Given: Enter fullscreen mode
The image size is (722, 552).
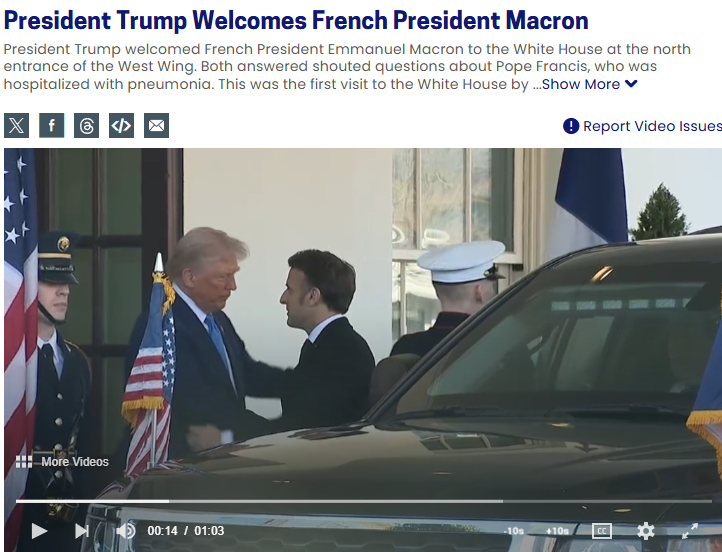Looking at the screenshot, I should pyautogui.click(x=689, y=531).
